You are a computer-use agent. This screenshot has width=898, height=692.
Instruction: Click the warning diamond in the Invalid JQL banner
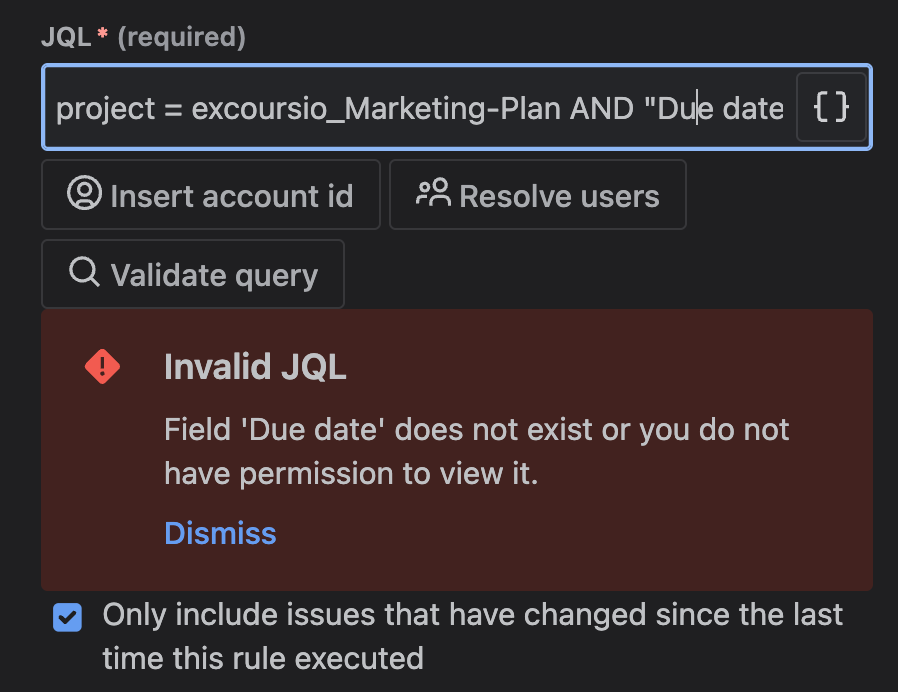(x=101, y=366)
